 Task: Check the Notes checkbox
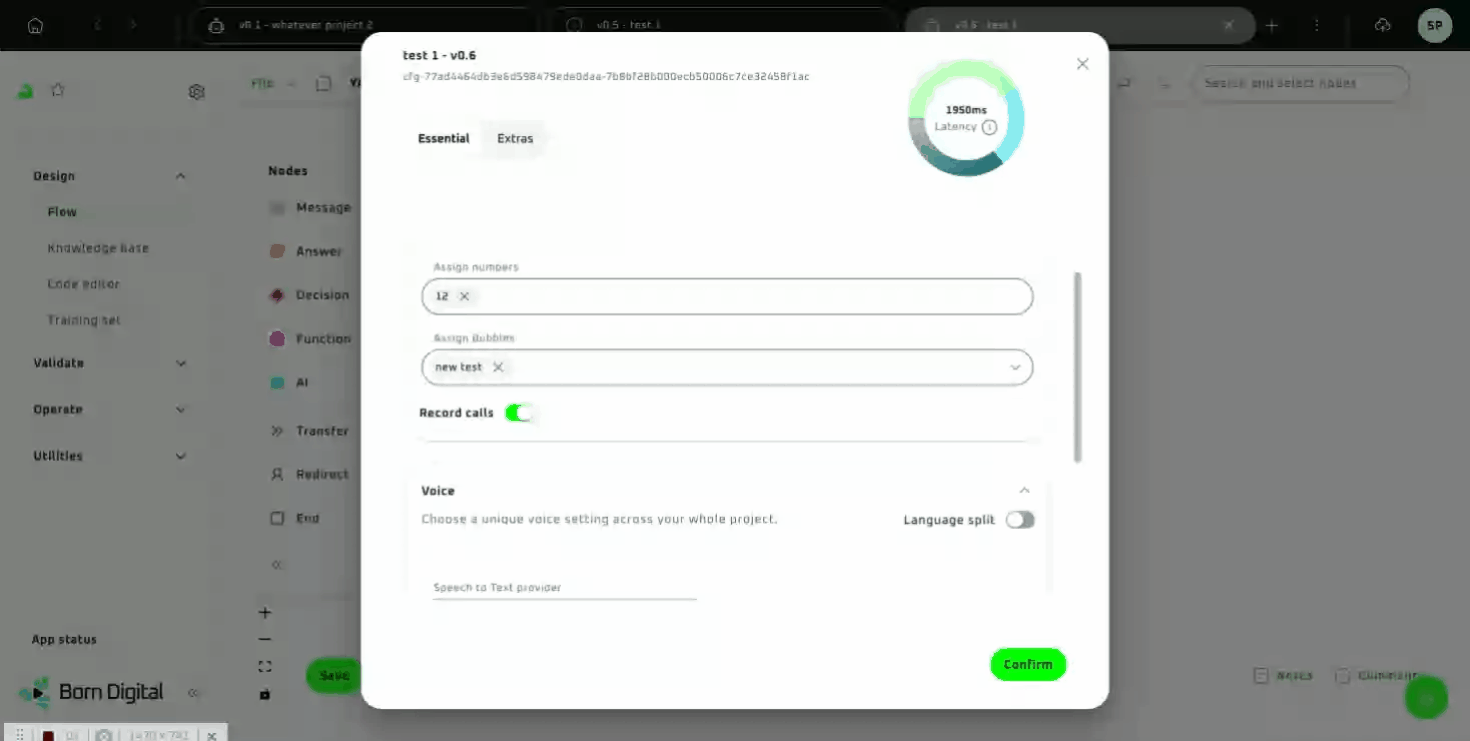coord(1261,676)
